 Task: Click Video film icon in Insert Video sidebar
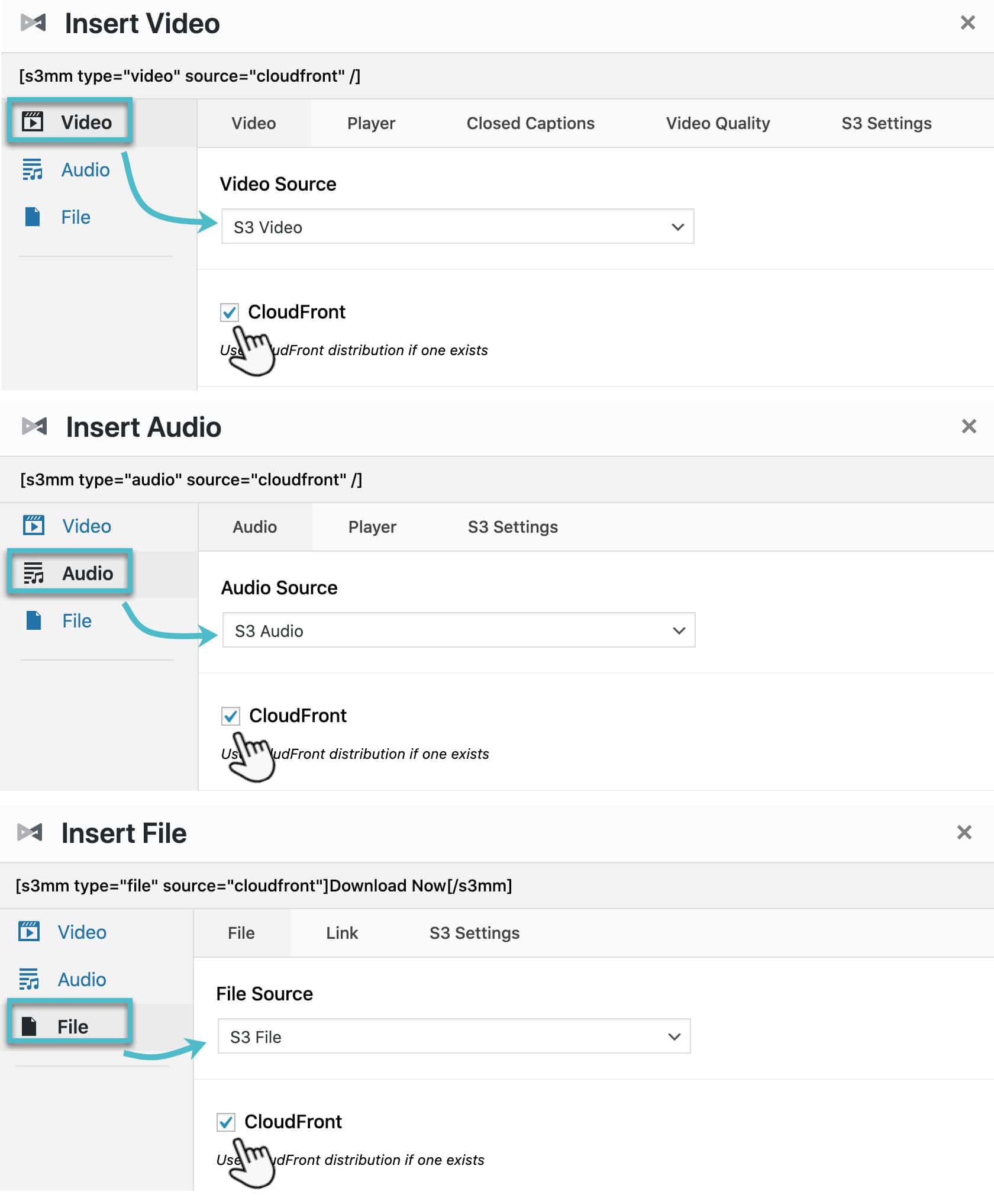[x=33, y=122]
